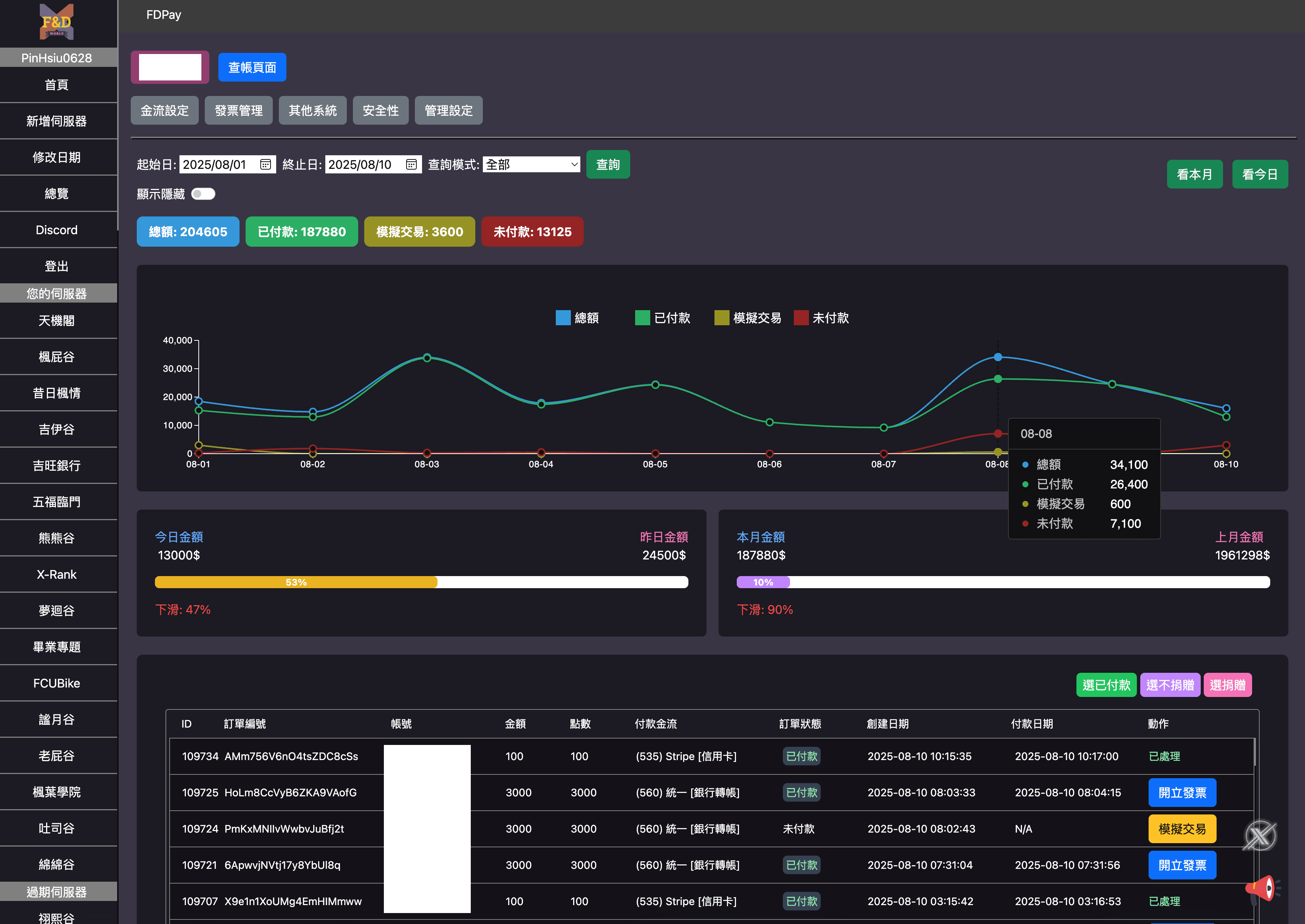This screenshot has width=1305, height=924.
Task: Click the 選已付款 button
Action: pos(1106,685)
